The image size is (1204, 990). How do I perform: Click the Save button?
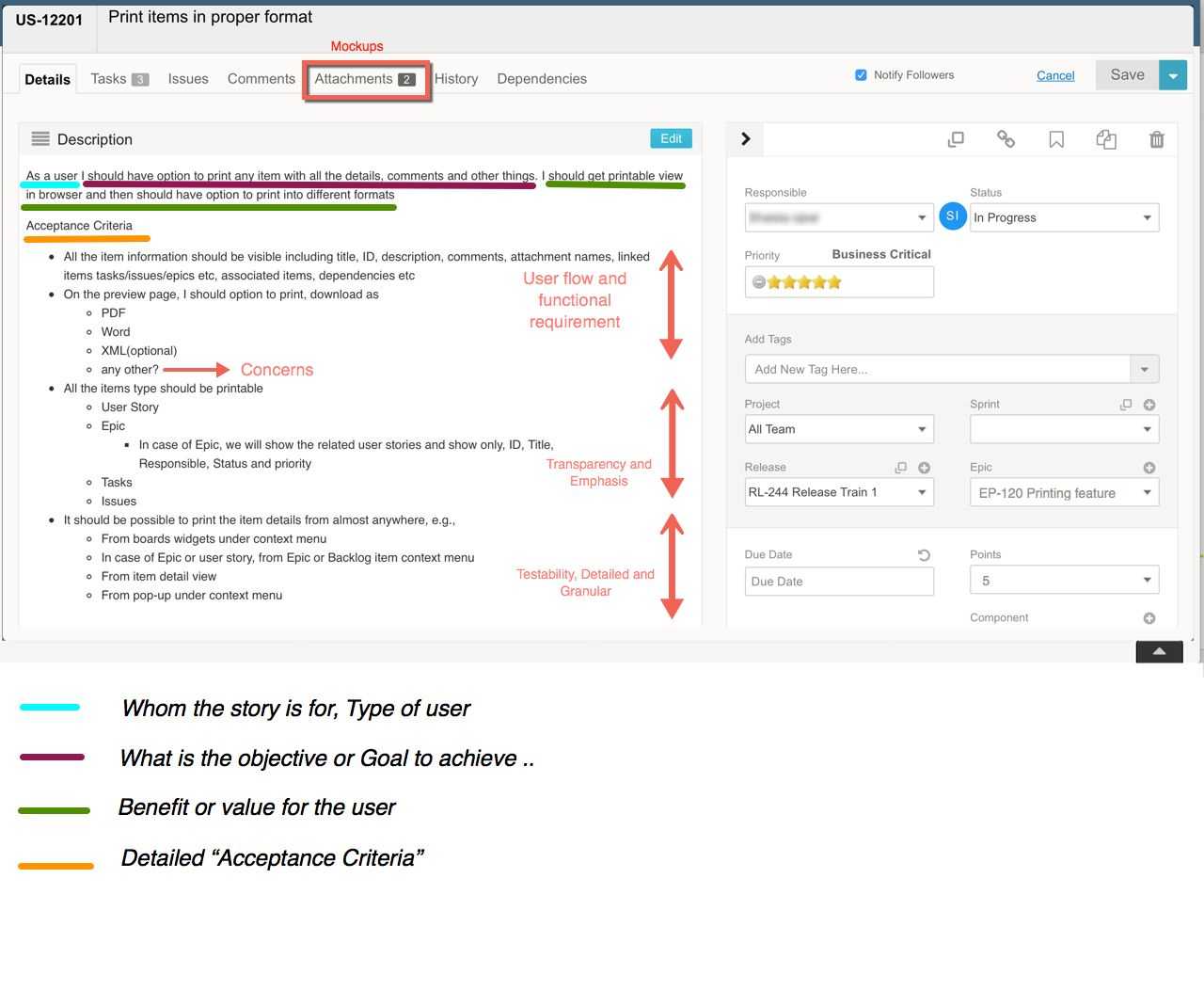coord(1127,75)
